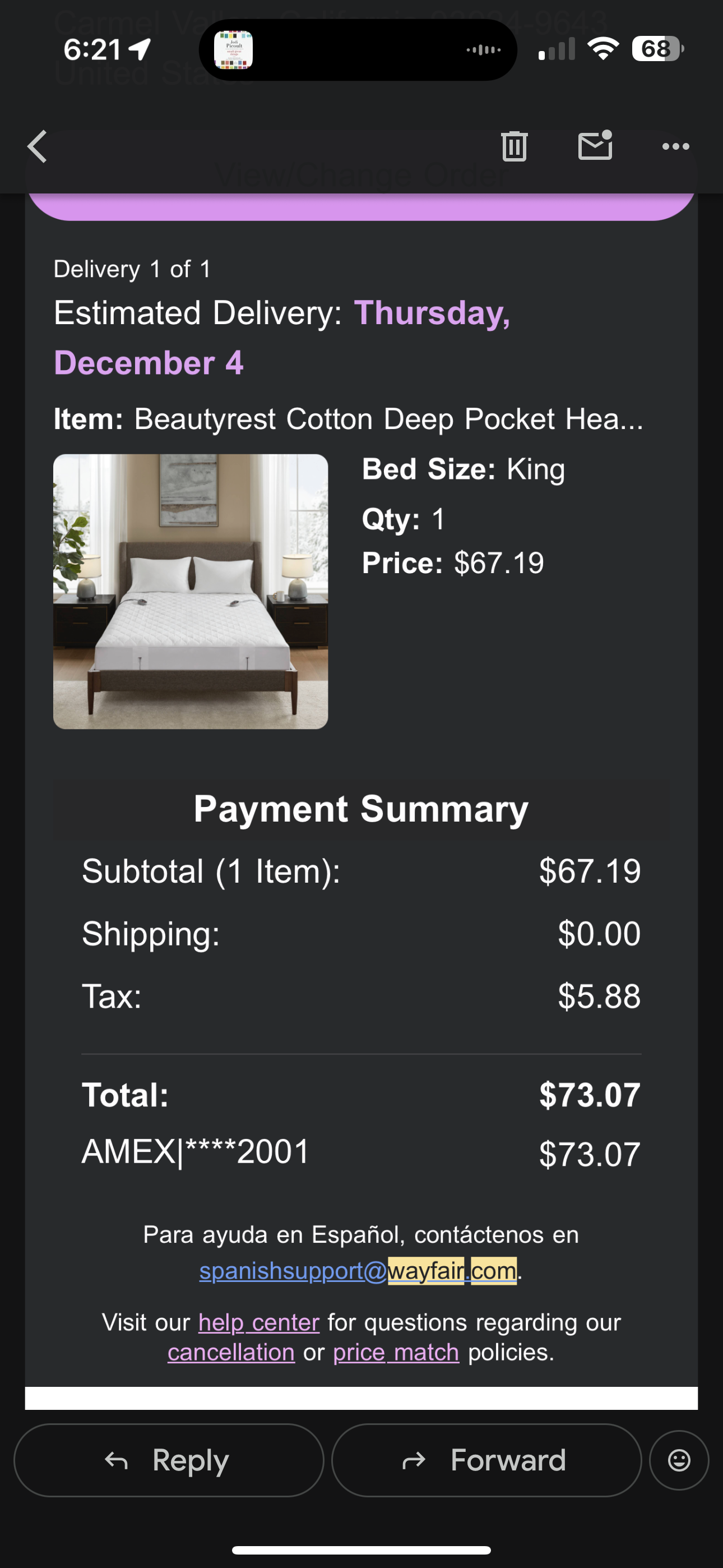723x1568 pixels.
Task: Open the cancellation policy link
Action: [x=231, y=1352]
